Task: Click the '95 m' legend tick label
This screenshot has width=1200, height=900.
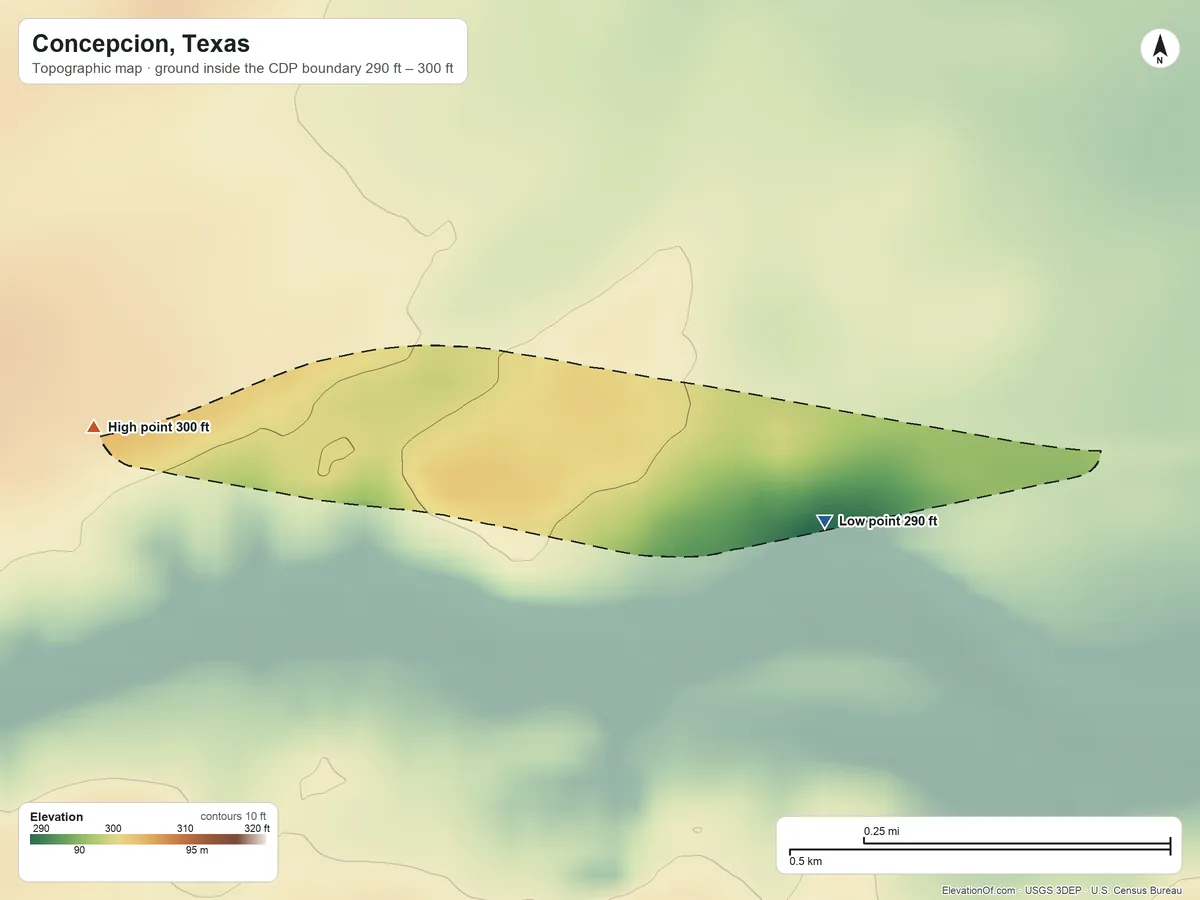Action: pyautogui.click(x=197, y=851)
